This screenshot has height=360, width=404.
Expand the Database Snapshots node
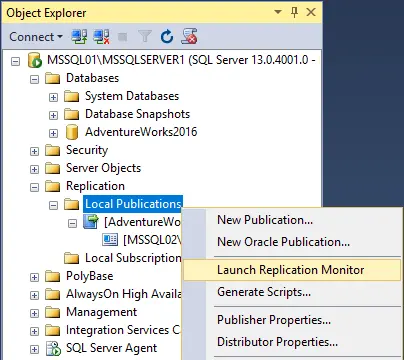[x=53, y=115]
